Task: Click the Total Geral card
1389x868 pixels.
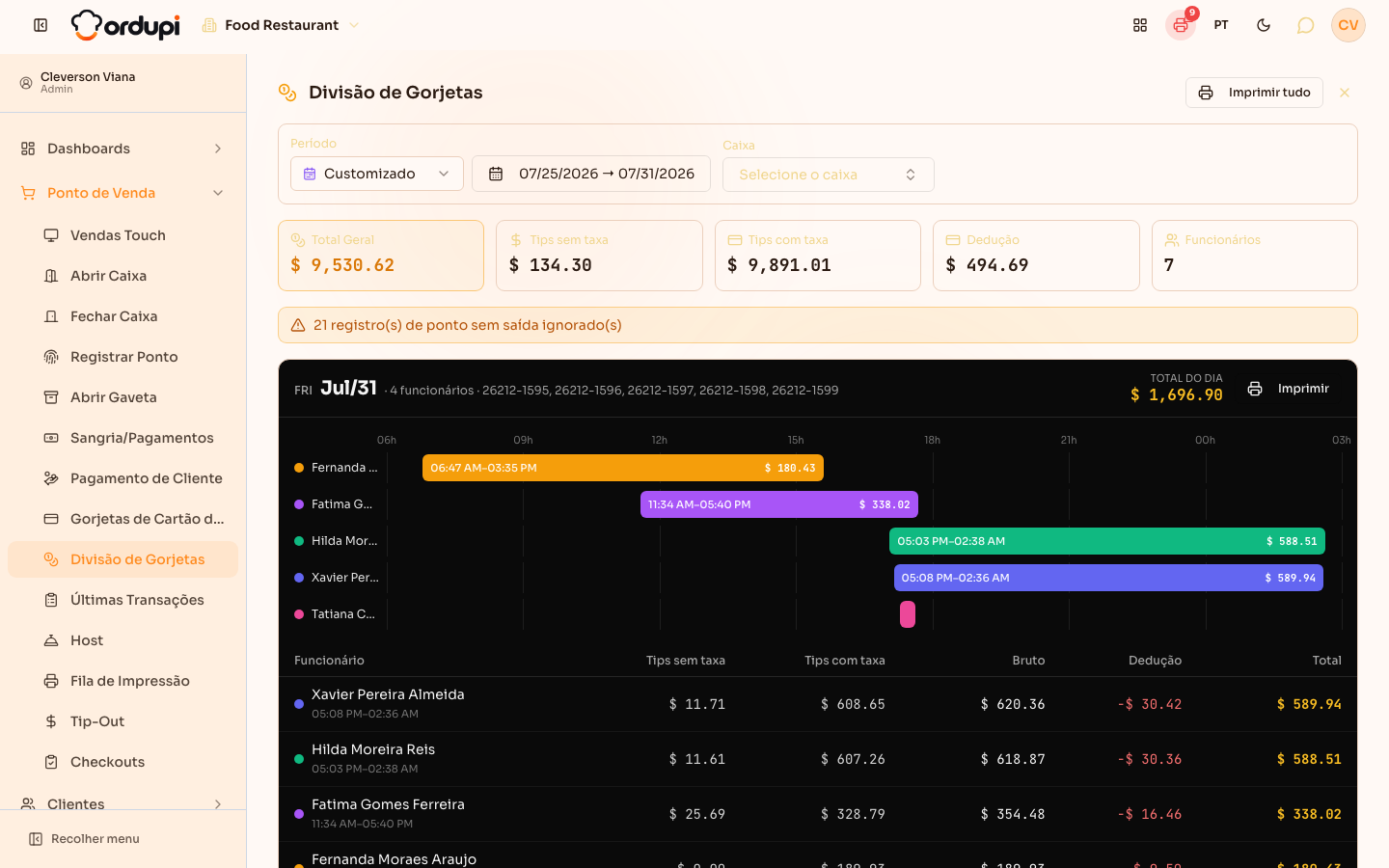Action: pyautogui.click(x=381, y=256)
